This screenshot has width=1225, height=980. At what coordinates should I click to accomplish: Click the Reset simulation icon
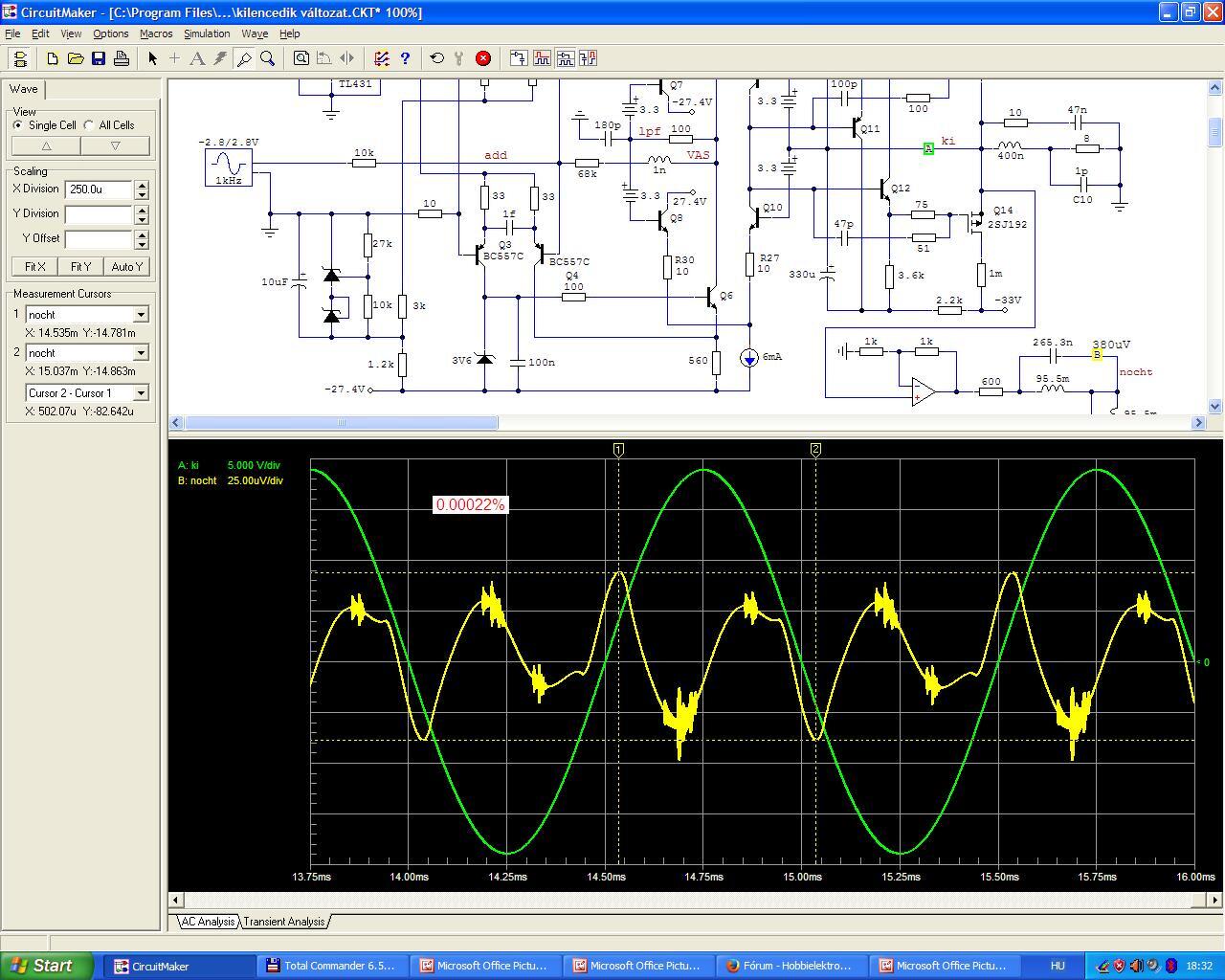pos(437,58)
